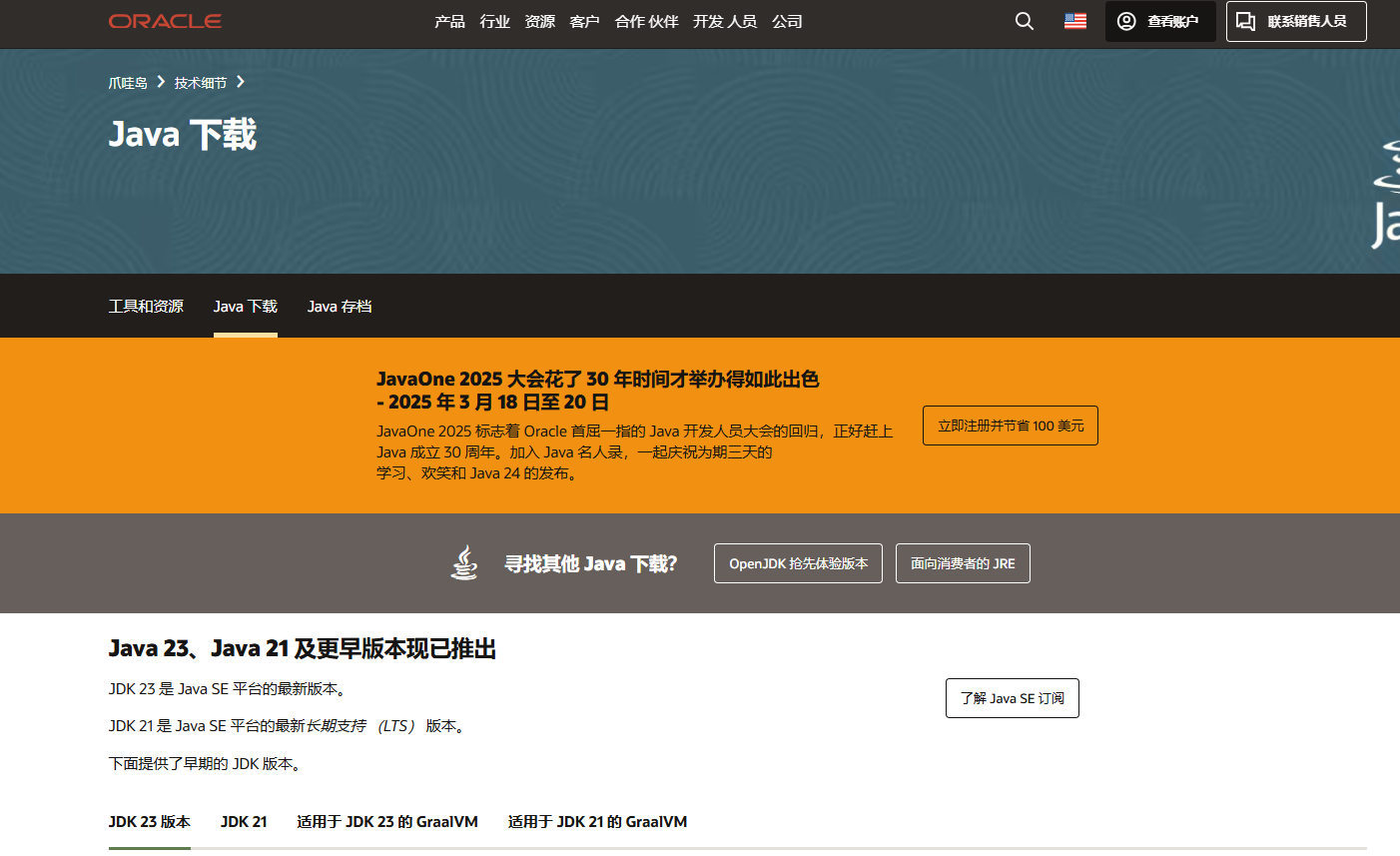1400x856 pixels.
Task: Click the chat icon in 联系销售人员
Action: pos(1246,21)
